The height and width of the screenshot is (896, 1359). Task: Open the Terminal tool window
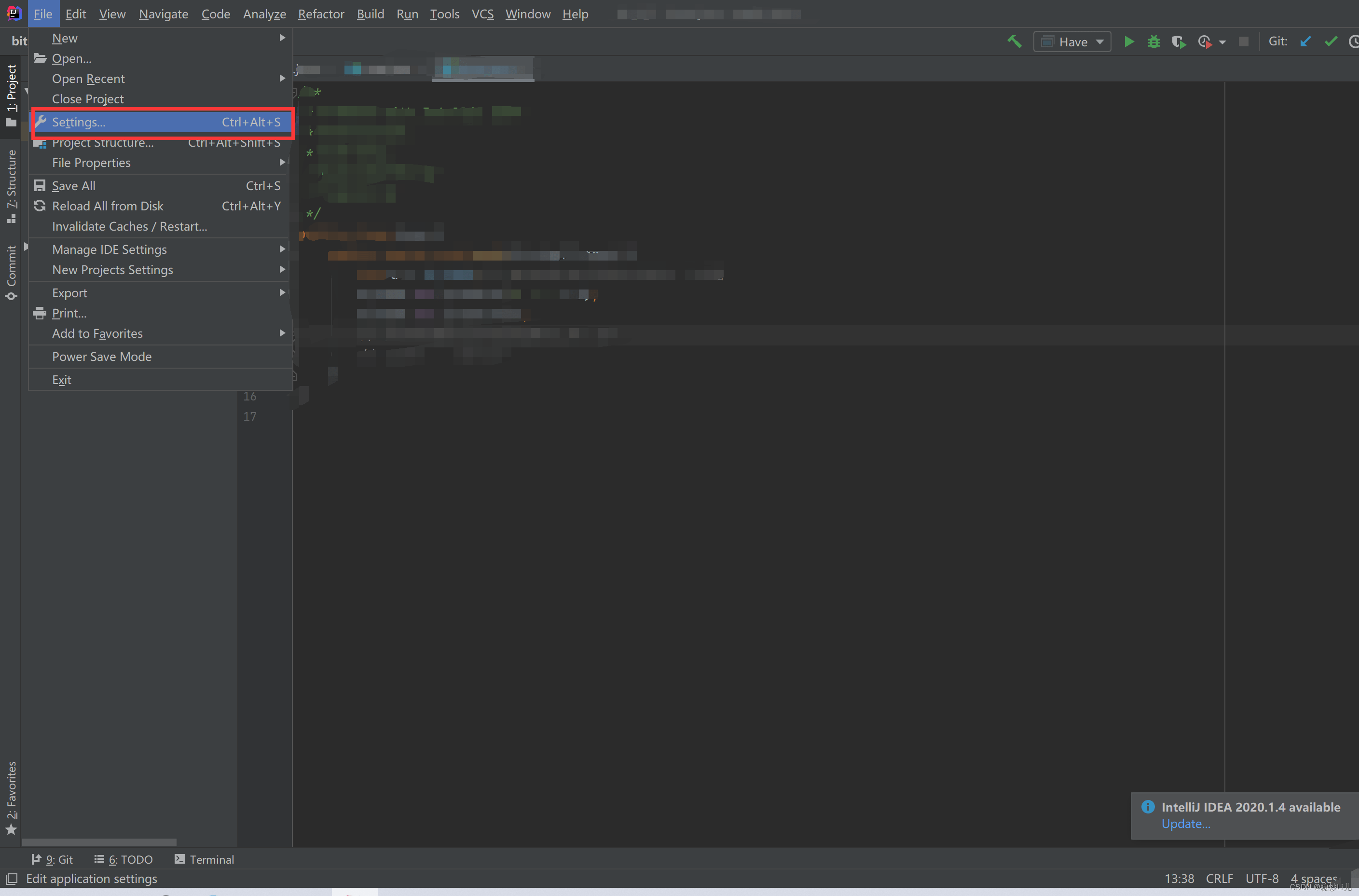point(204,859)
